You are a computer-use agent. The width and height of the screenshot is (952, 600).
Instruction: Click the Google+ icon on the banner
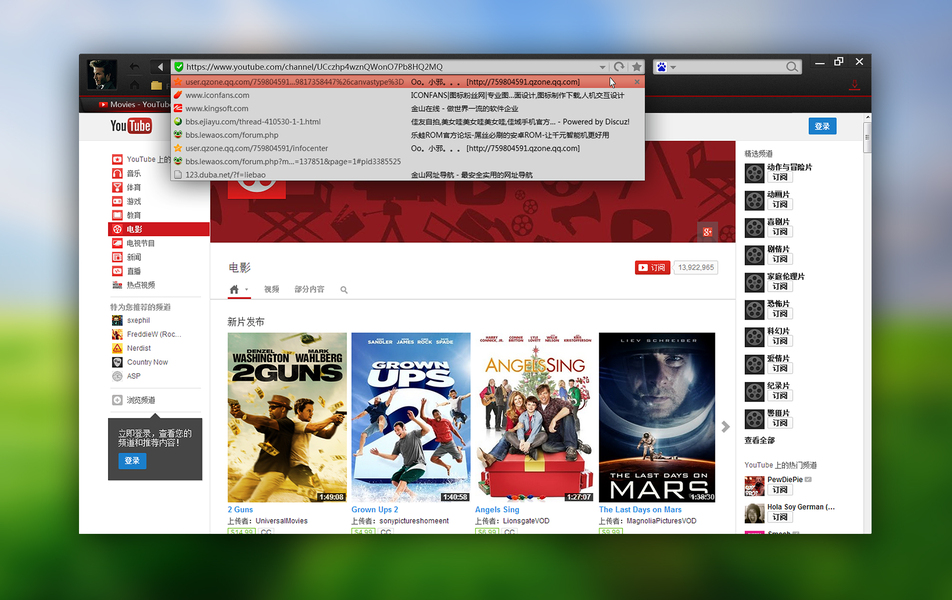[707, 231]
